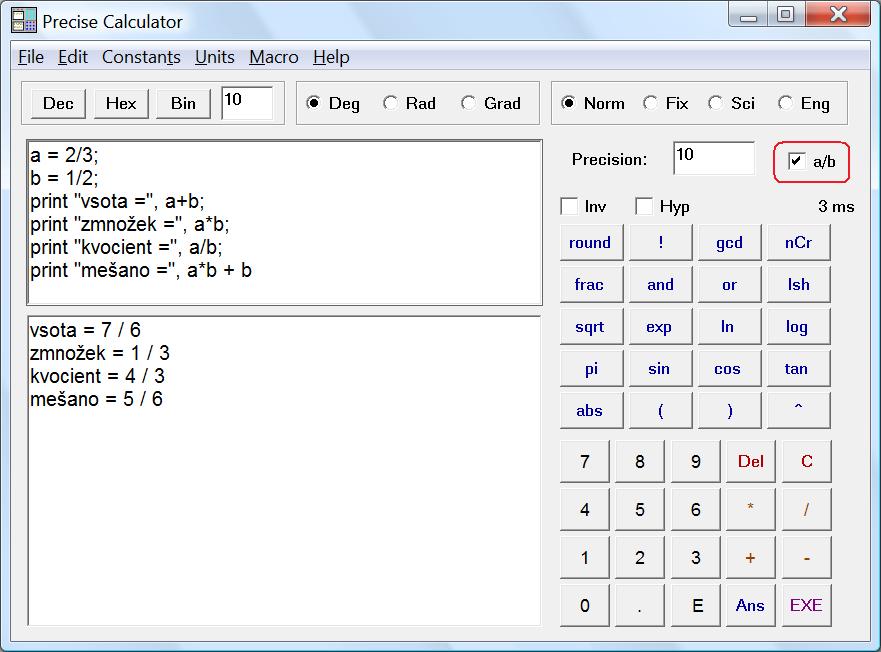Open the Constants menu
The image size is (881, 652).
point(141,57)
